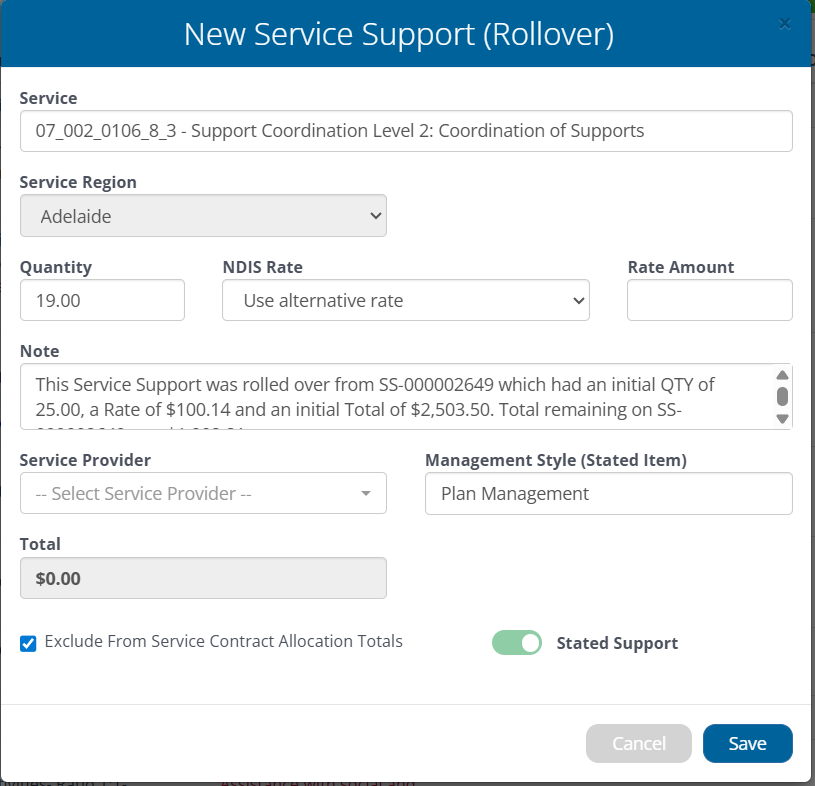Click the Quantity field showing 19.00
Screen dimensions: 815x786
pos(102,300)
